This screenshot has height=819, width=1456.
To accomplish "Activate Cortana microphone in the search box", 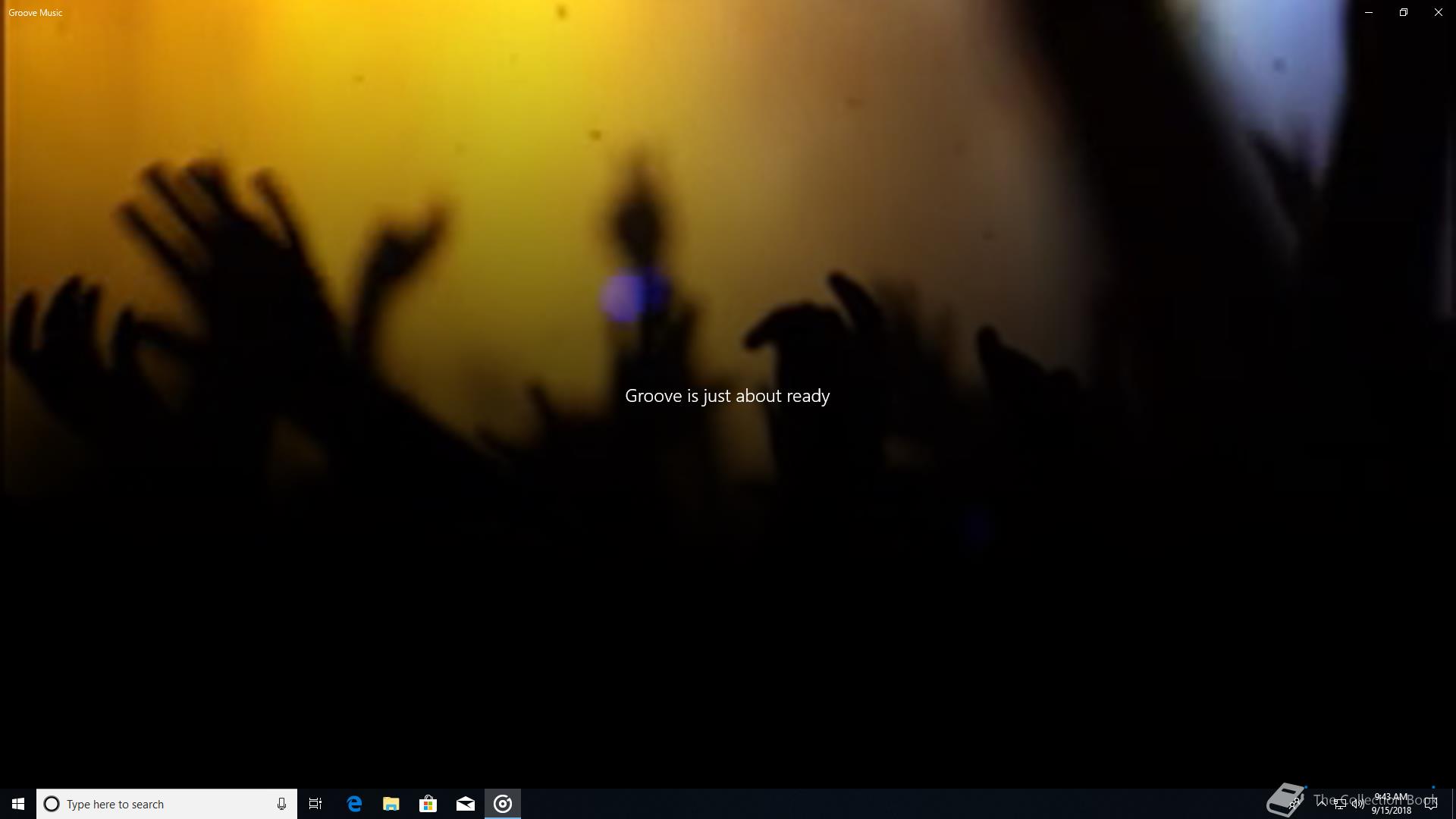I will click(x=281, y=804).
